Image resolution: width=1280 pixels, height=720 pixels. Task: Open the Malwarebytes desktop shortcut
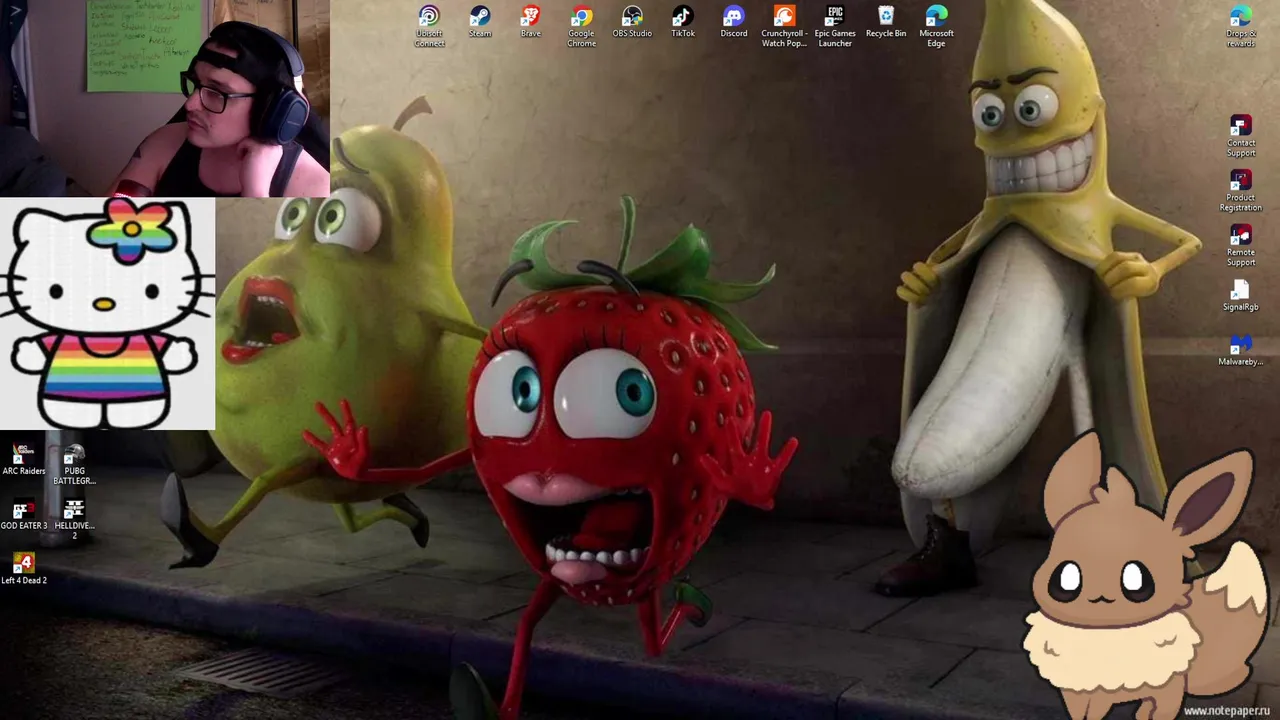click(x=1241, y=350)
